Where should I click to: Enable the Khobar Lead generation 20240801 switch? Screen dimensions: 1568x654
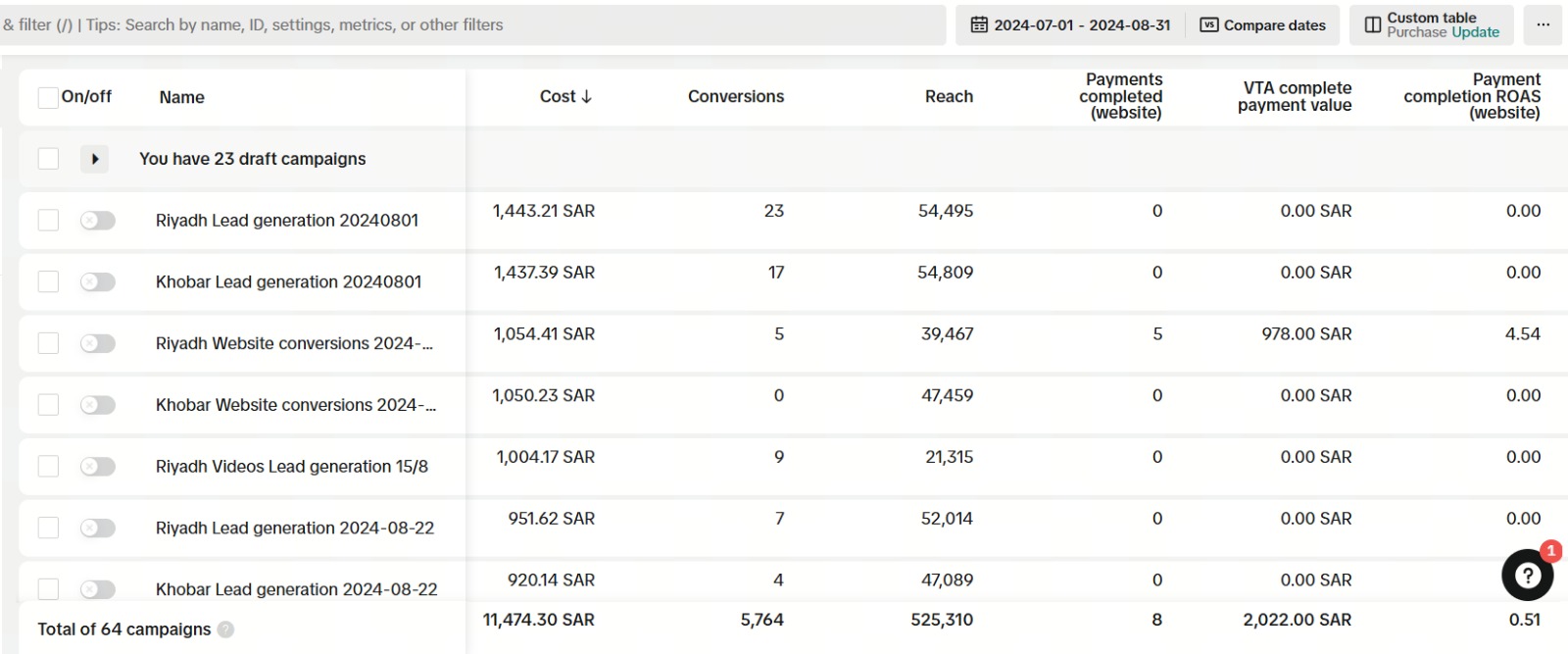(x=98, y=282)
